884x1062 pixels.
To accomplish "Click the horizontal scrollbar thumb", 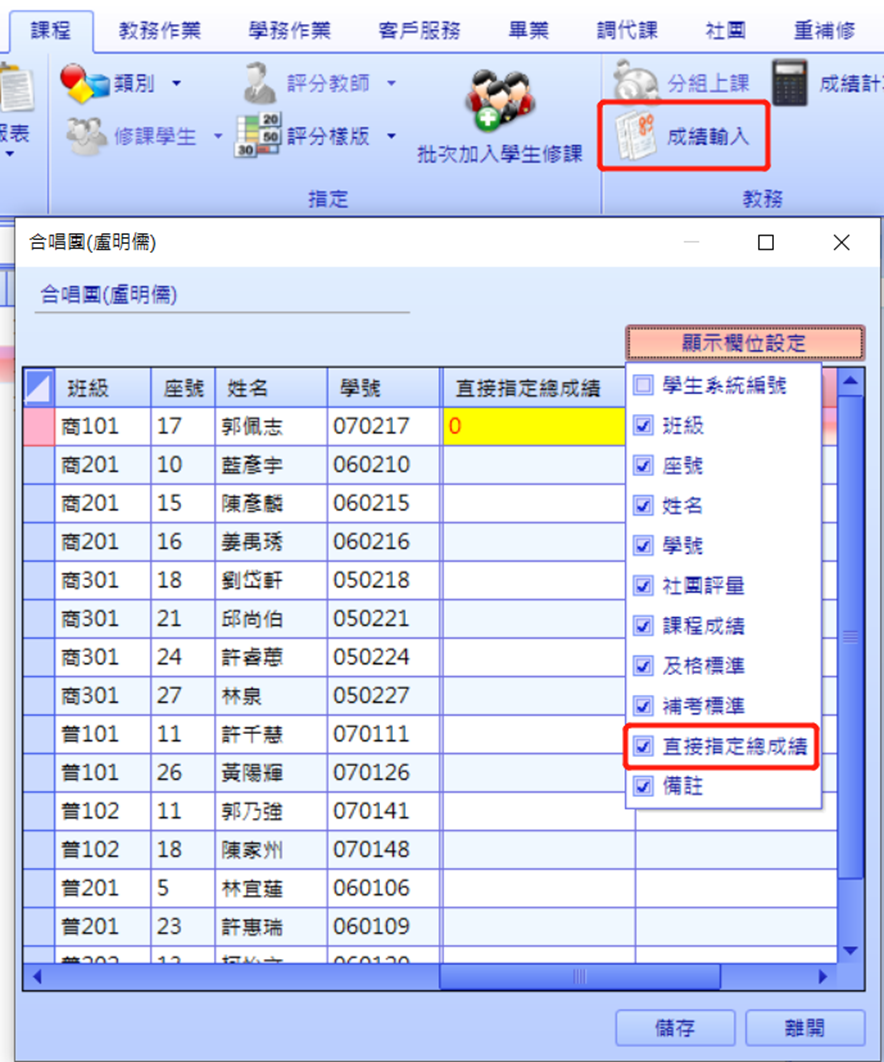I will pos(580,977).
